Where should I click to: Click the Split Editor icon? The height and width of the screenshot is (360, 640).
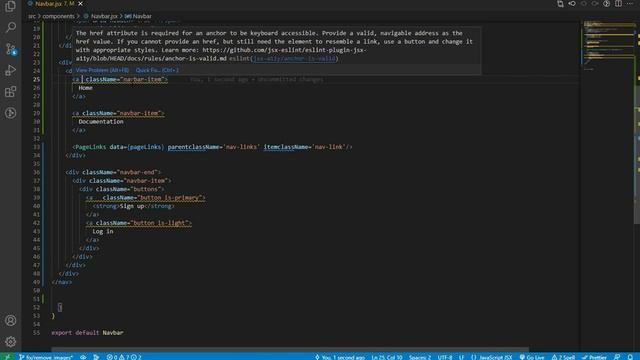click(618, 4)
